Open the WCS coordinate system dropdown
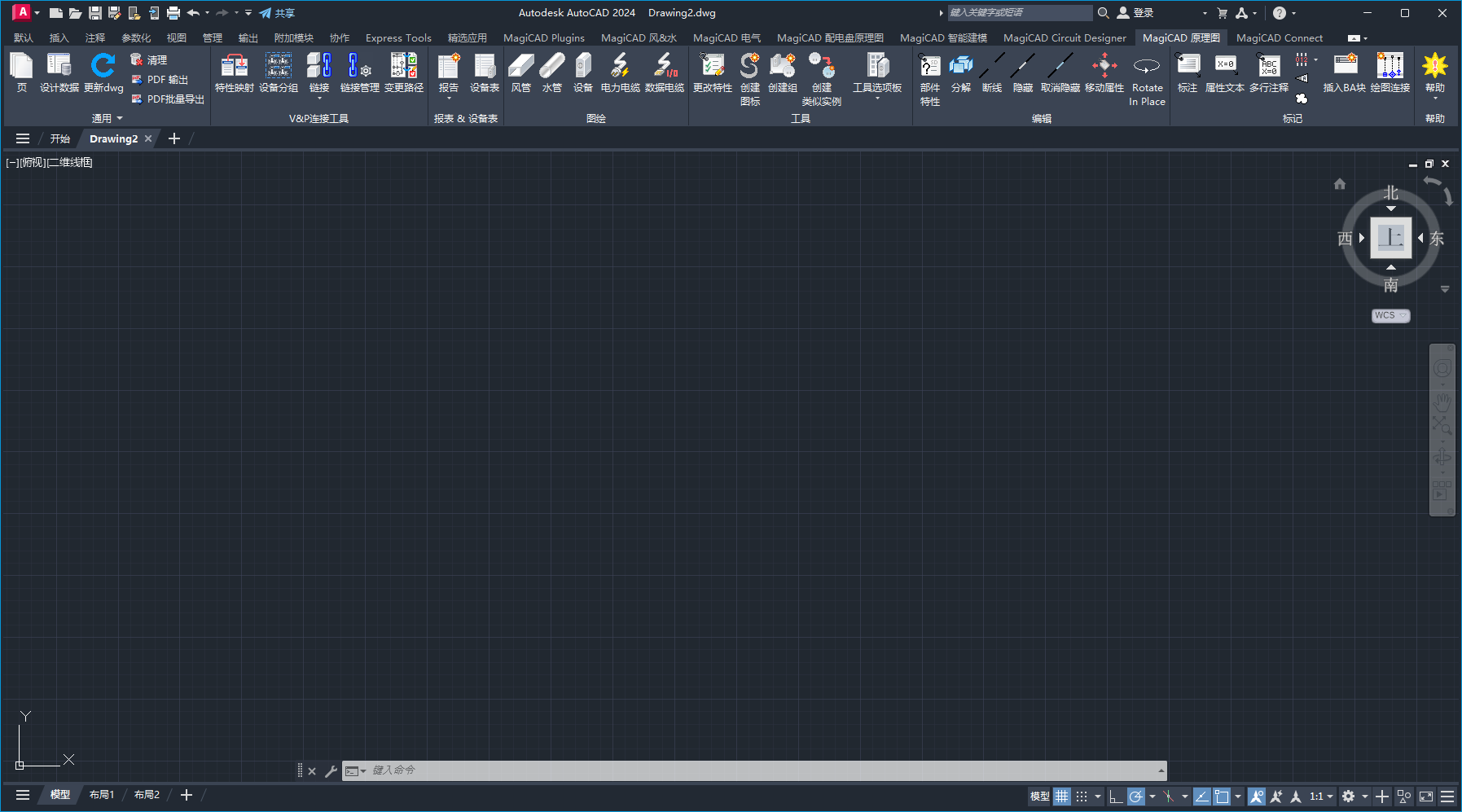The image size is (1462, 812). tap(1390, 315)
